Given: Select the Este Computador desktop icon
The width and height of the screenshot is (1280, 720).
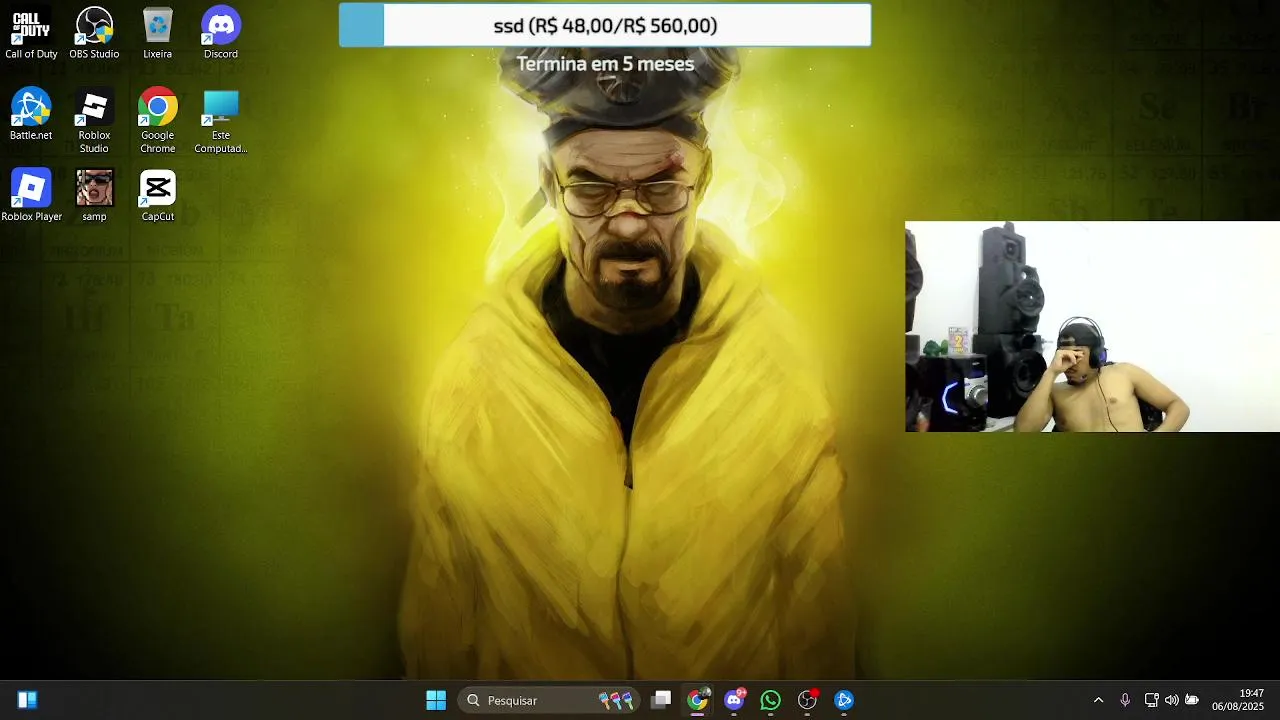Looking at the screenshot, I should pos(221,122).
